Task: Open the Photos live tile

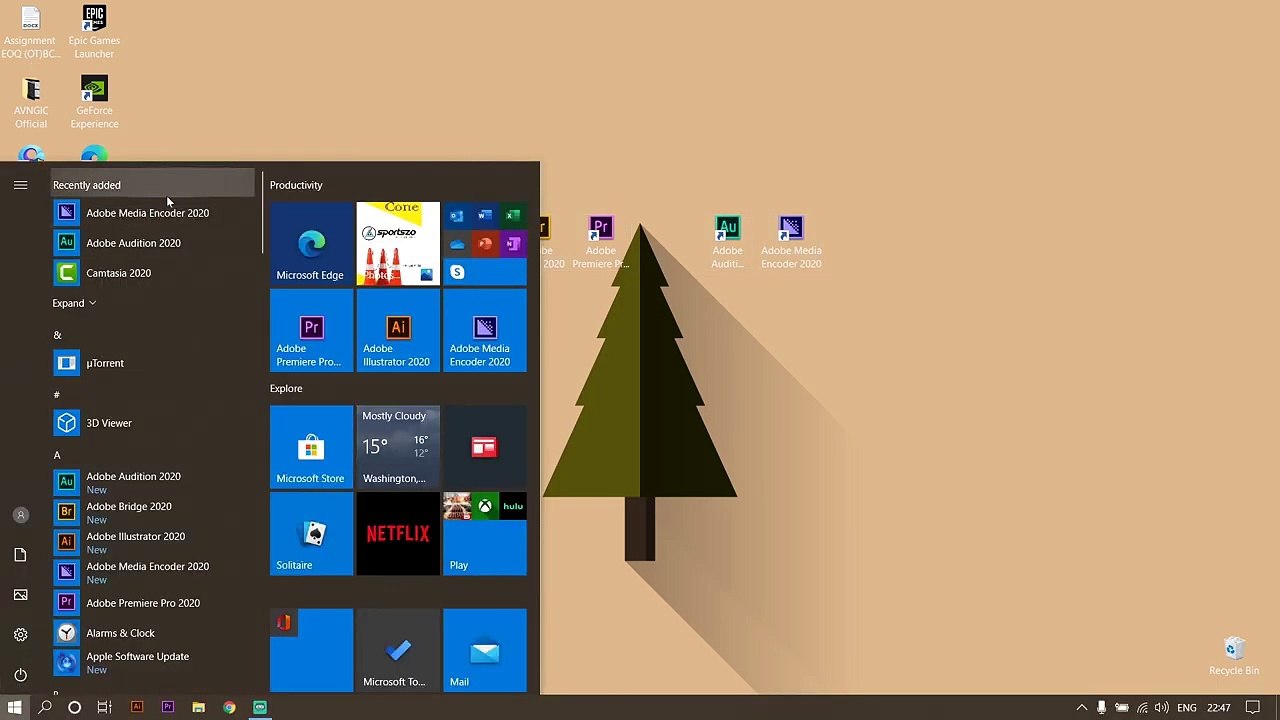Action: pos(398,244)
